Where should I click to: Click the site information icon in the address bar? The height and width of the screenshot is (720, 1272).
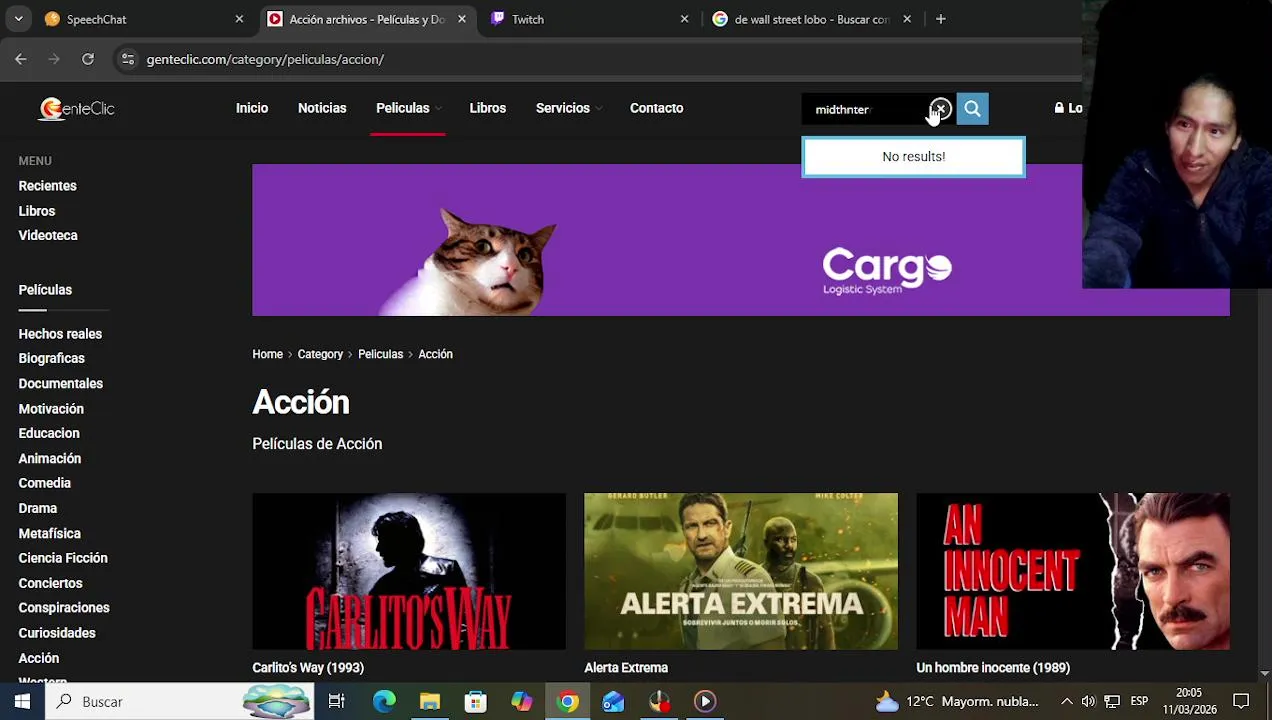(x=127, y=59)
